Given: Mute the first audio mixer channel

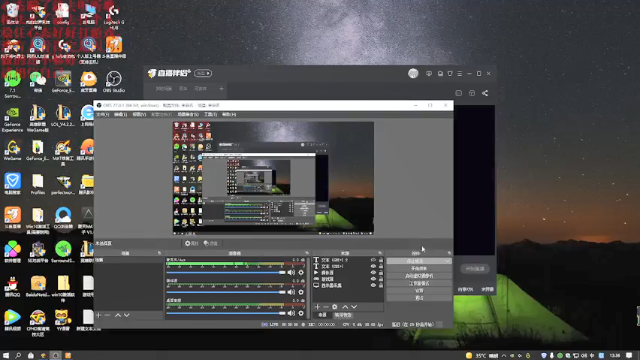Looking at the screenshot, I should pos(291,272).
